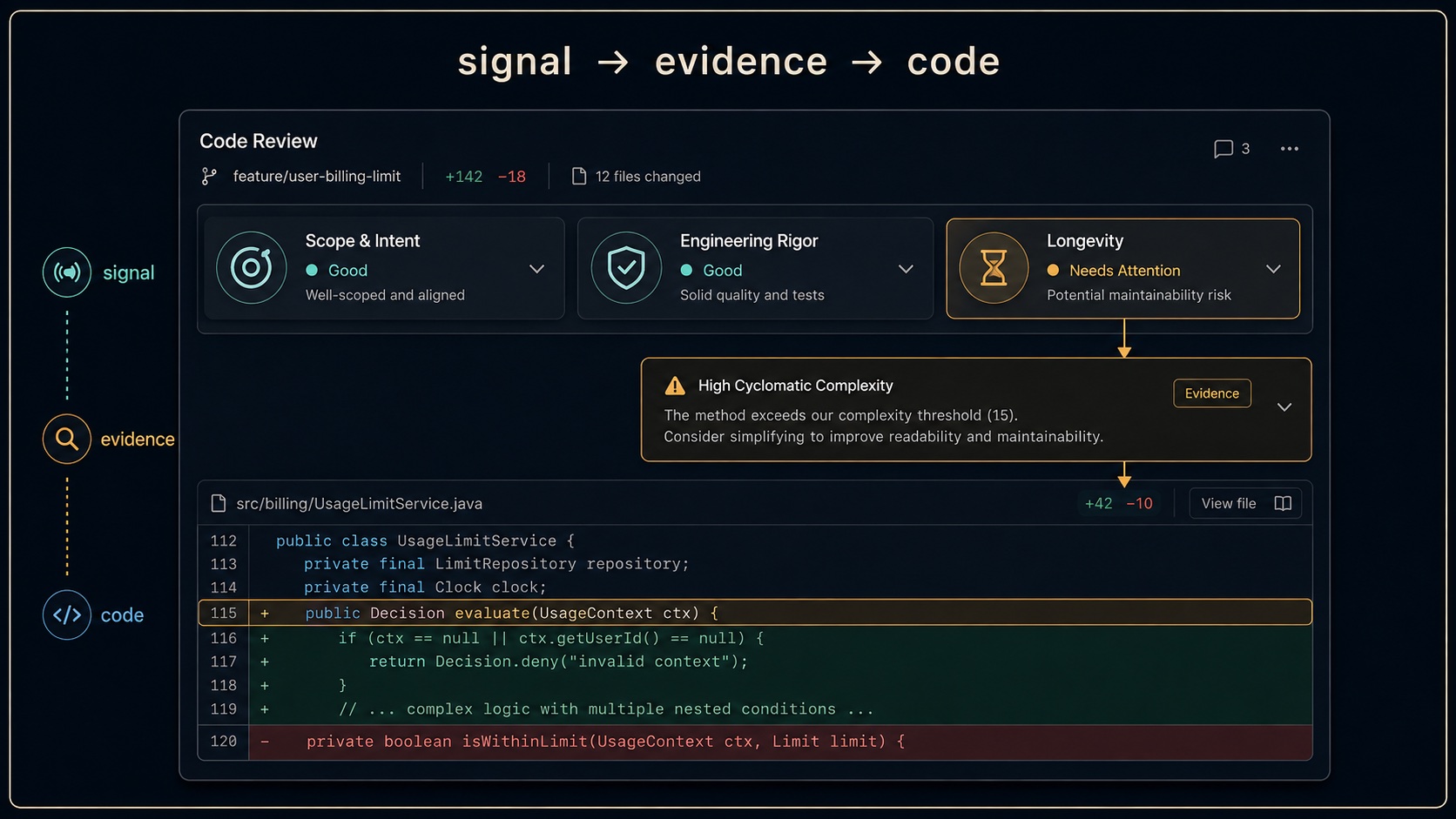Click line number 112
The width and height of the screenshot is (1456, 819).
(224, 540)
